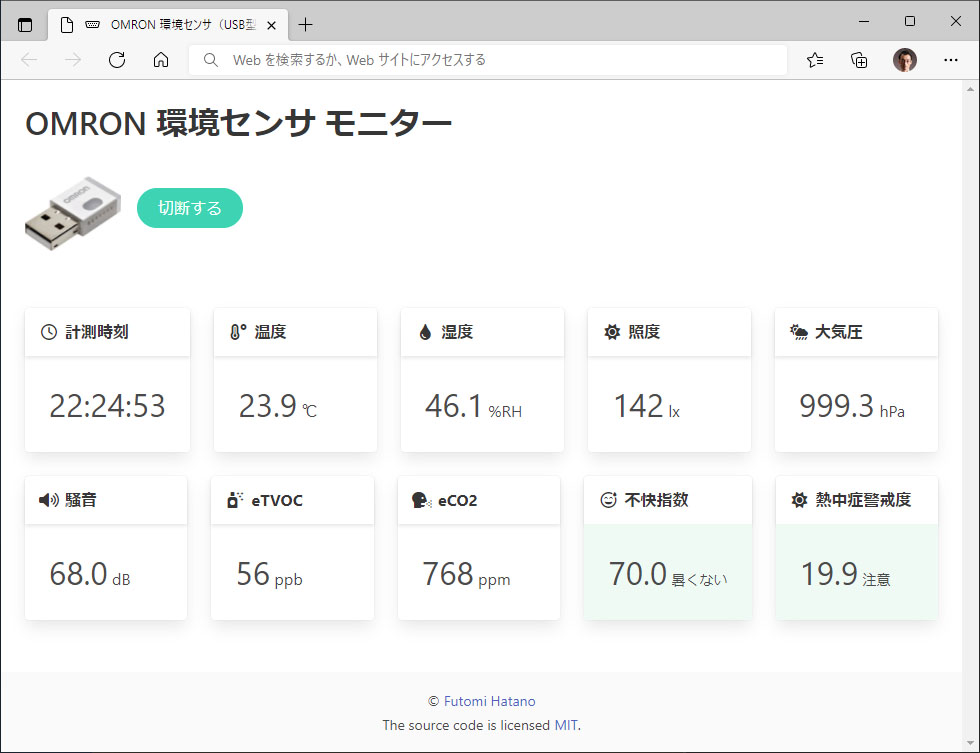Select the 22:24:53 time value
The height and width of the screenshot is (753, 980).
pyautogui.click(x=108, y=406)
